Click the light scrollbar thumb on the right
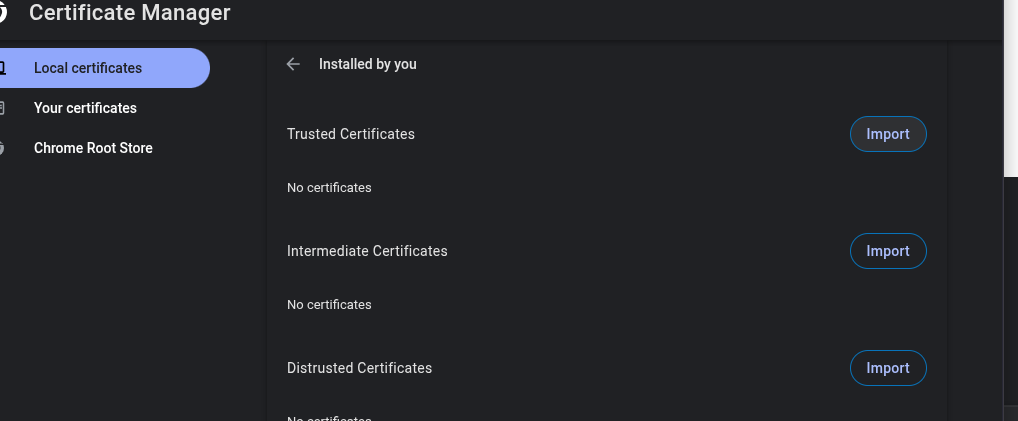 [1010, 90]
